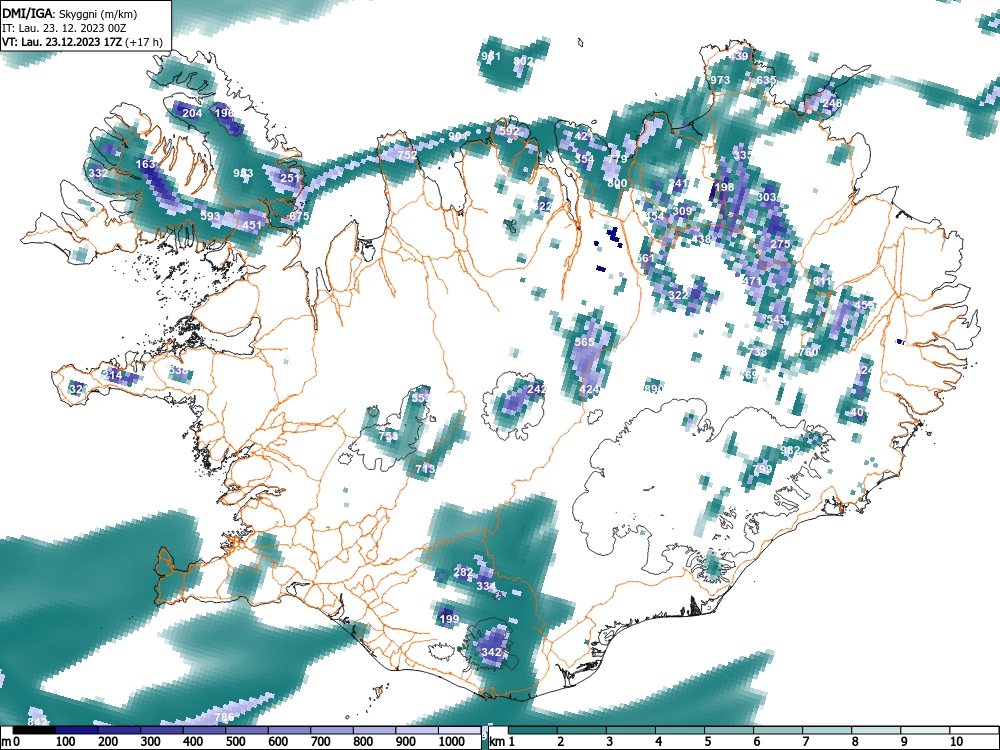
Task: Click the visibility value 752
Action: [x=407, y=155]
